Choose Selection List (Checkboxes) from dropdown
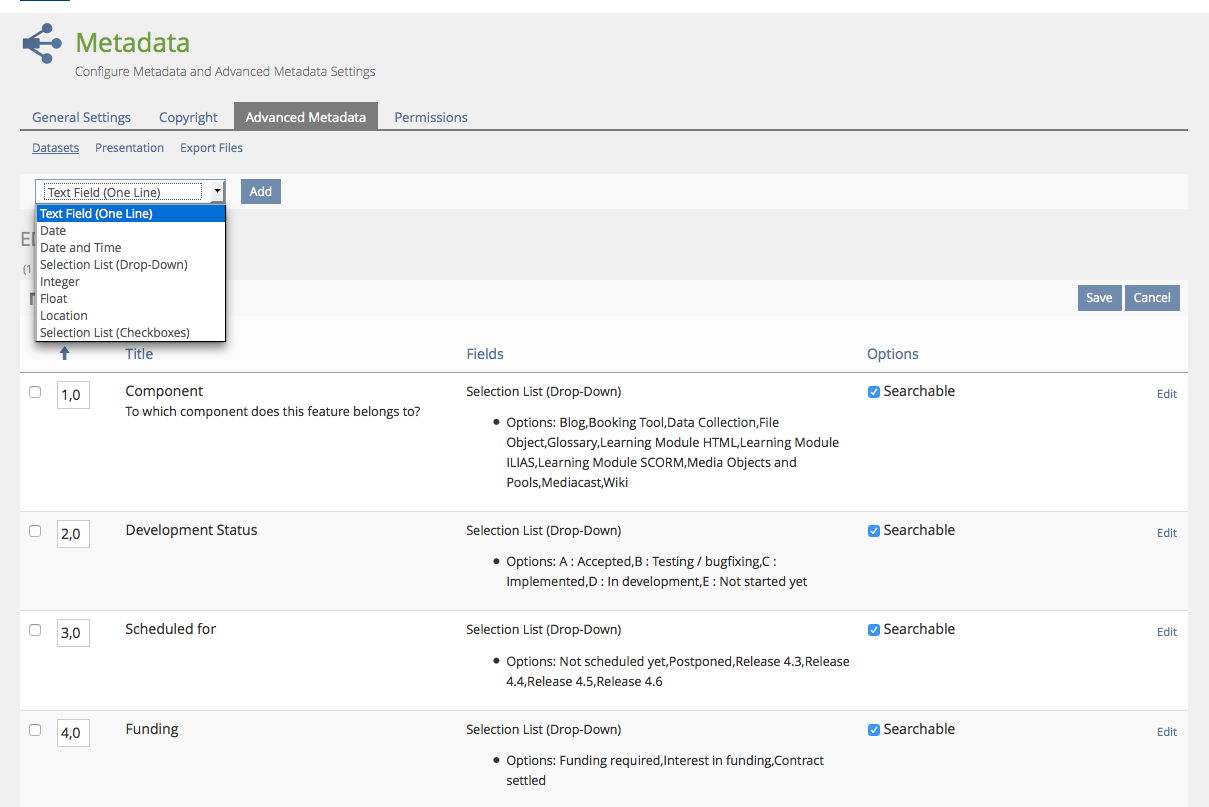The image size is (1209, 807). click(x=114, y=333)
